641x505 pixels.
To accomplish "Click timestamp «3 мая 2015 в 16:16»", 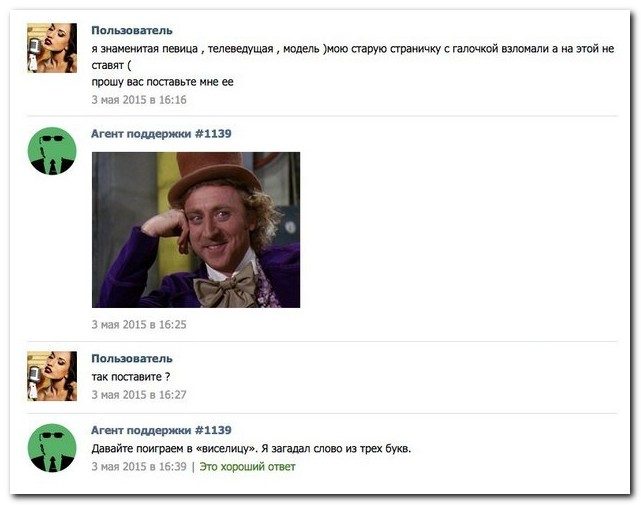I will [139, 100].
